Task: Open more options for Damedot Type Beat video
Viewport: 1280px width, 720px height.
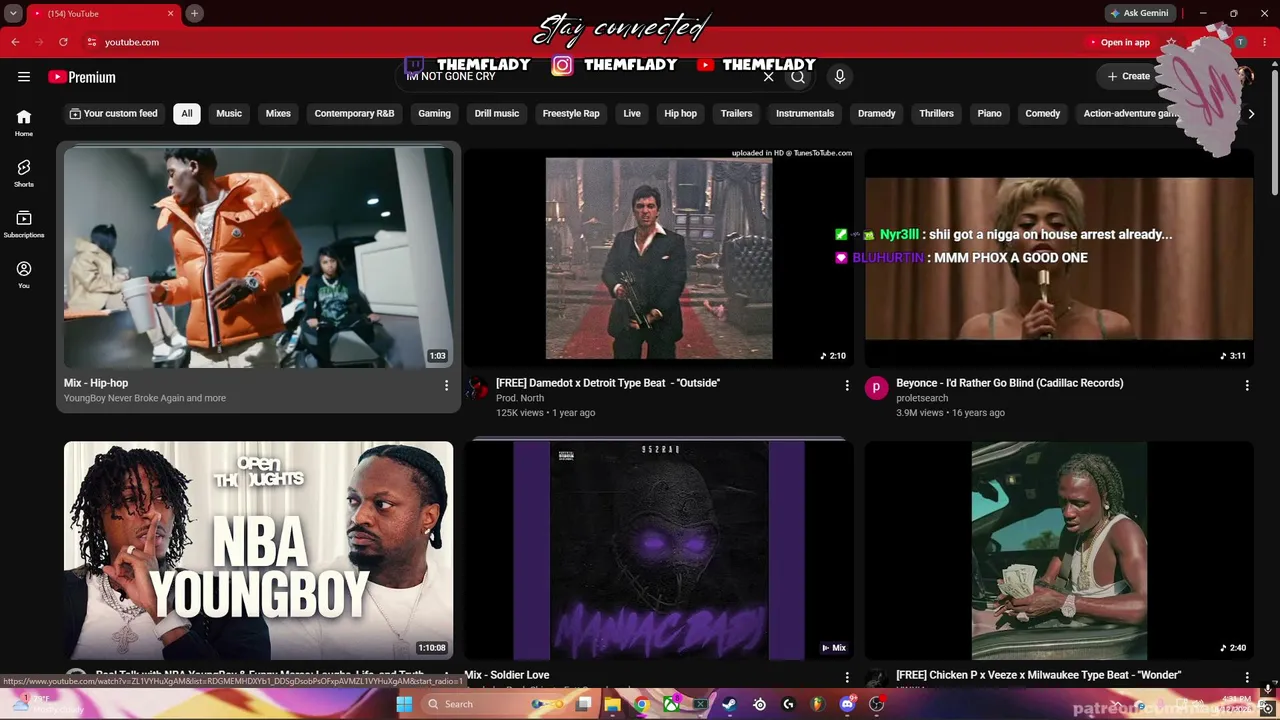Action: click(847, 385)
